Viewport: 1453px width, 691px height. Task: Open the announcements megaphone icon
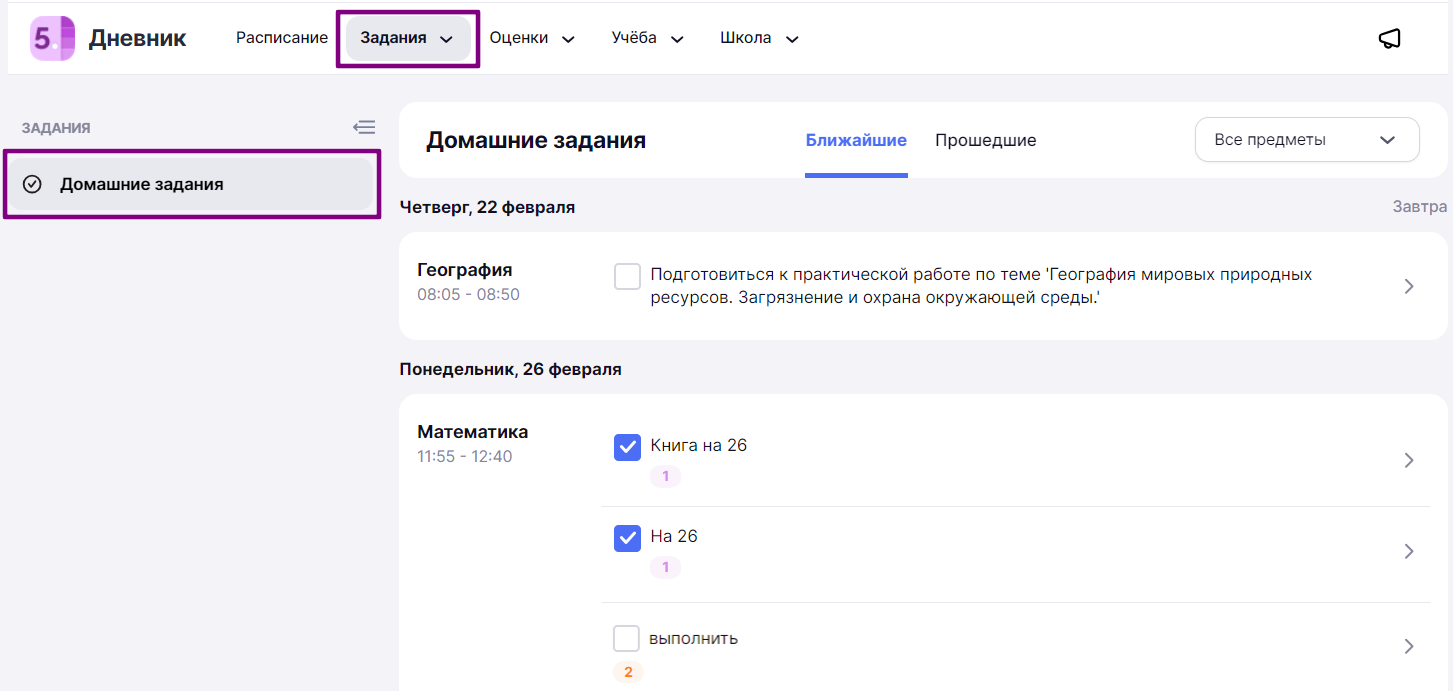1389,39
